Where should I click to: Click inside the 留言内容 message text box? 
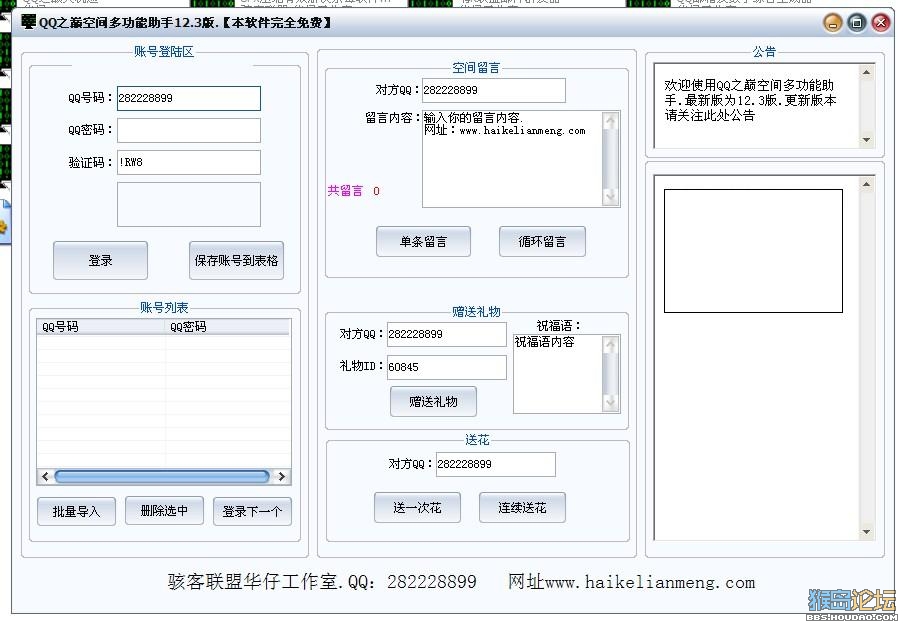[512, 159]
